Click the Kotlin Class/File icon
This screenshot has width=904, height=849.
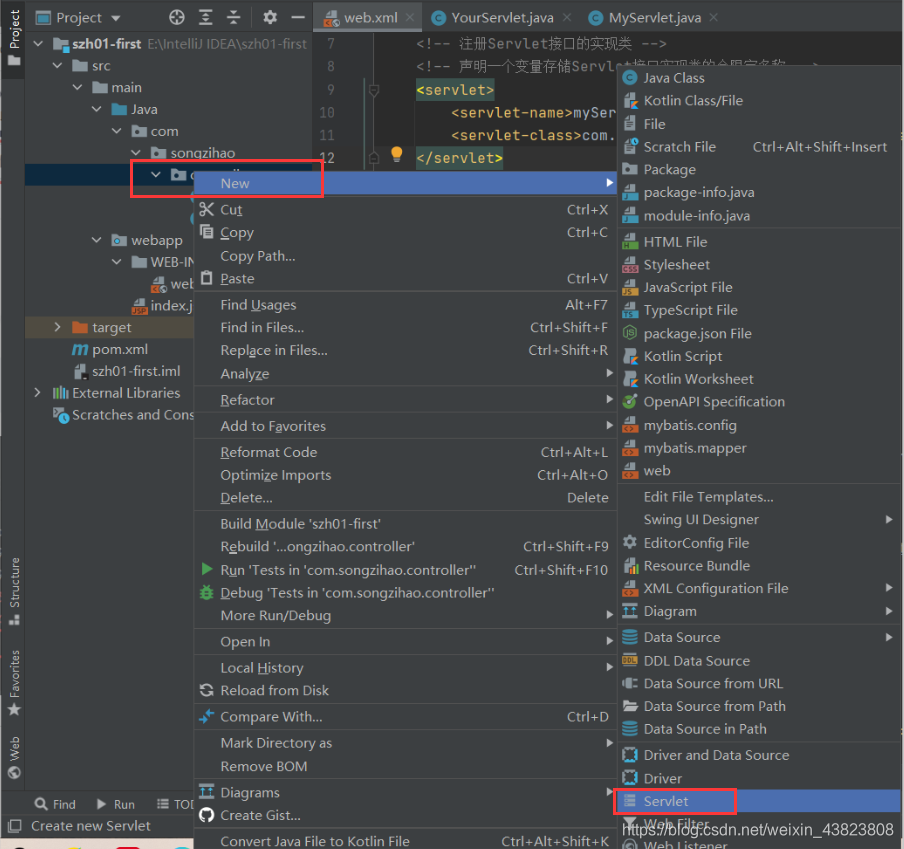pos(630,101)
